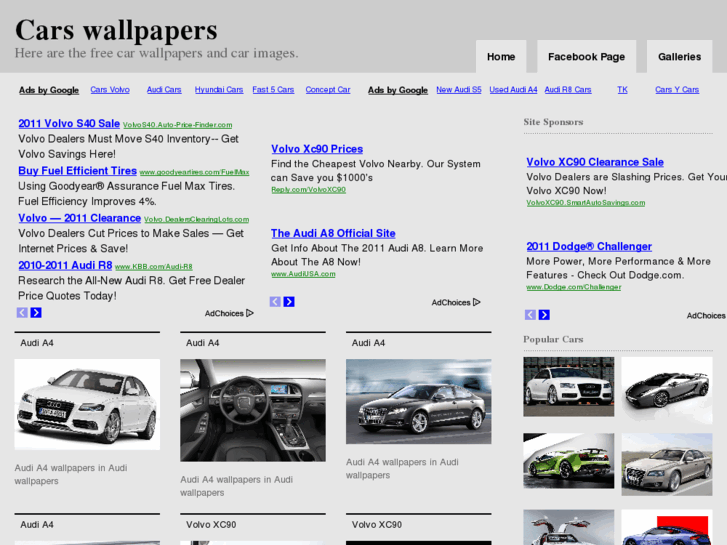
Task: Open the gray Audi A4 driving thumbnail
Action: (x=419, y=401)
